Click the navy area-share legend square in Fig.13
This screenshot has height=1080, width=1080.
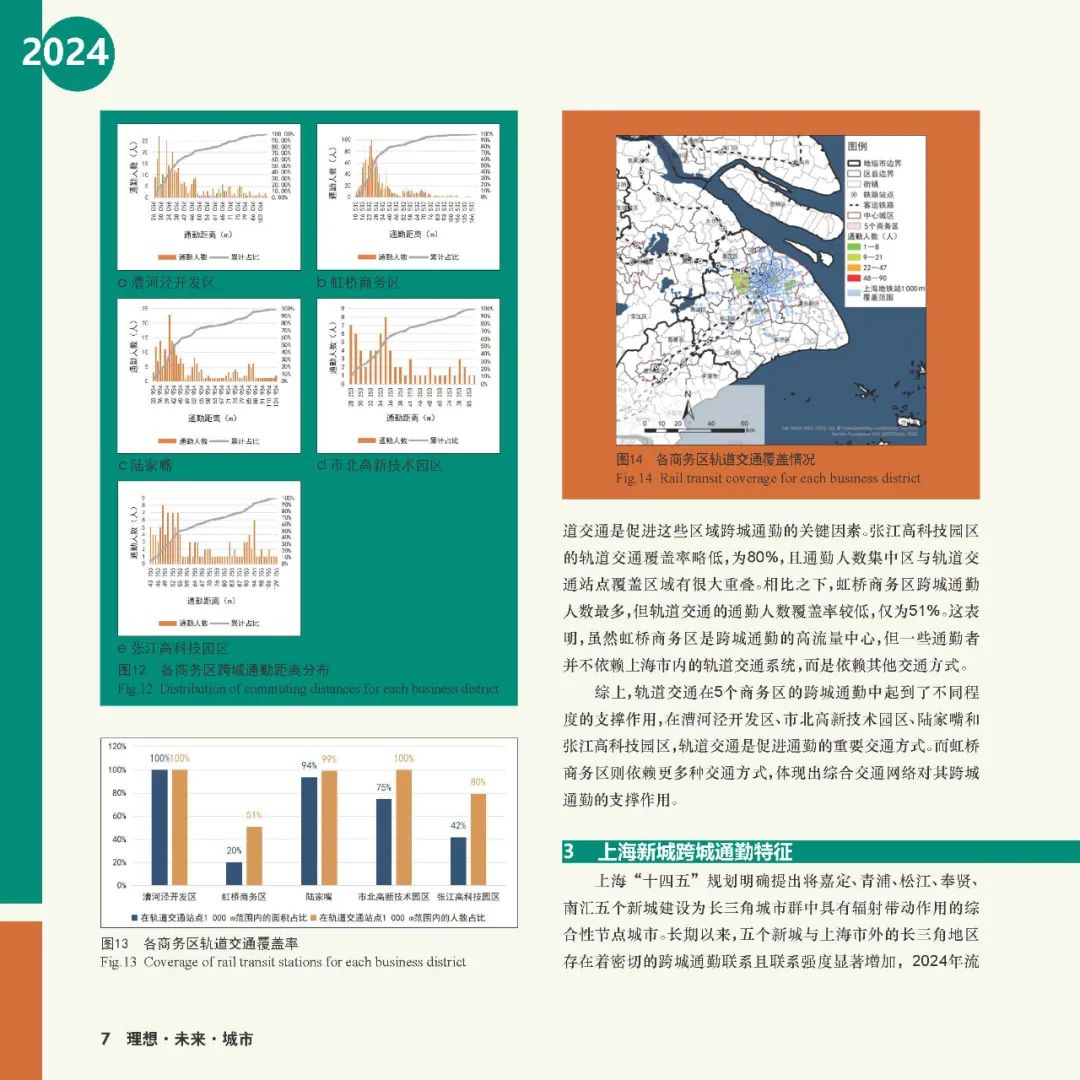tap(135, 918)
